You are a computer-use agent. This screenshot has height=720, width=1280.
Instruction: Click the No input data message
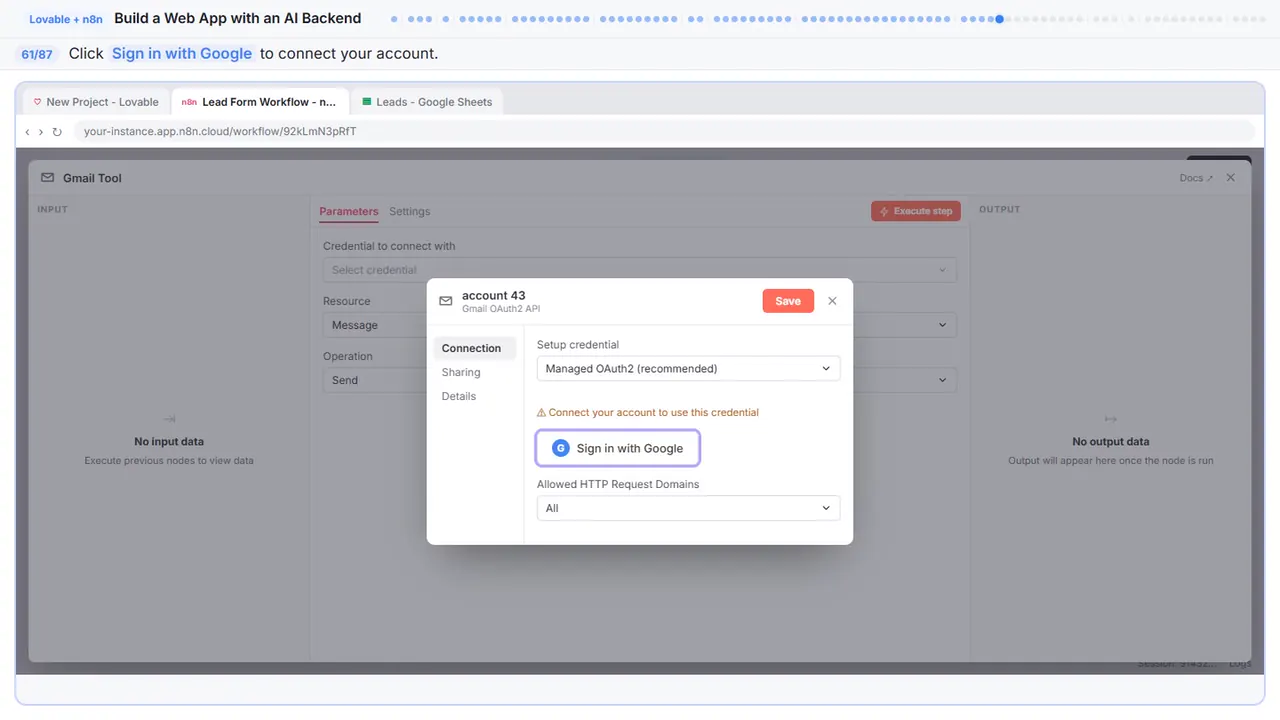(x=169, y=441)
